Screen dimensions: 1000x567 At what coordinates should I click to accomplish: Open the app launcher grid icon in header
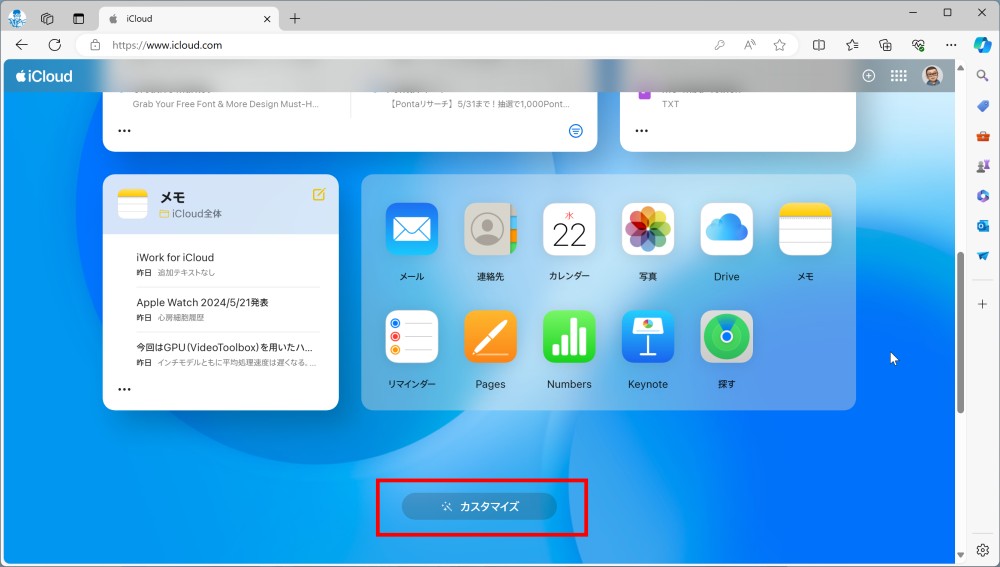click(x=899, y=76)
